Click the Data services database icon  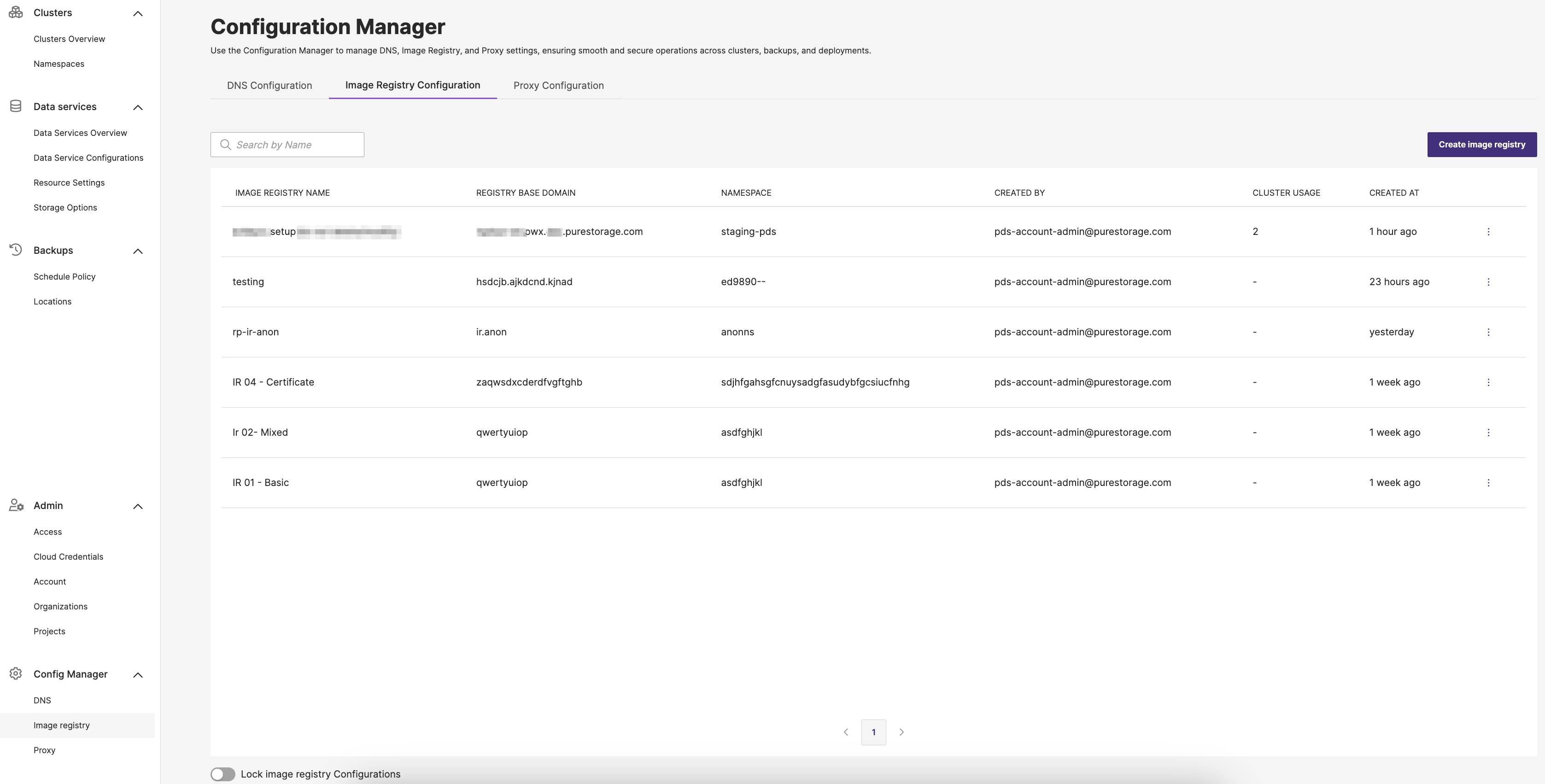tap(16, 106)
